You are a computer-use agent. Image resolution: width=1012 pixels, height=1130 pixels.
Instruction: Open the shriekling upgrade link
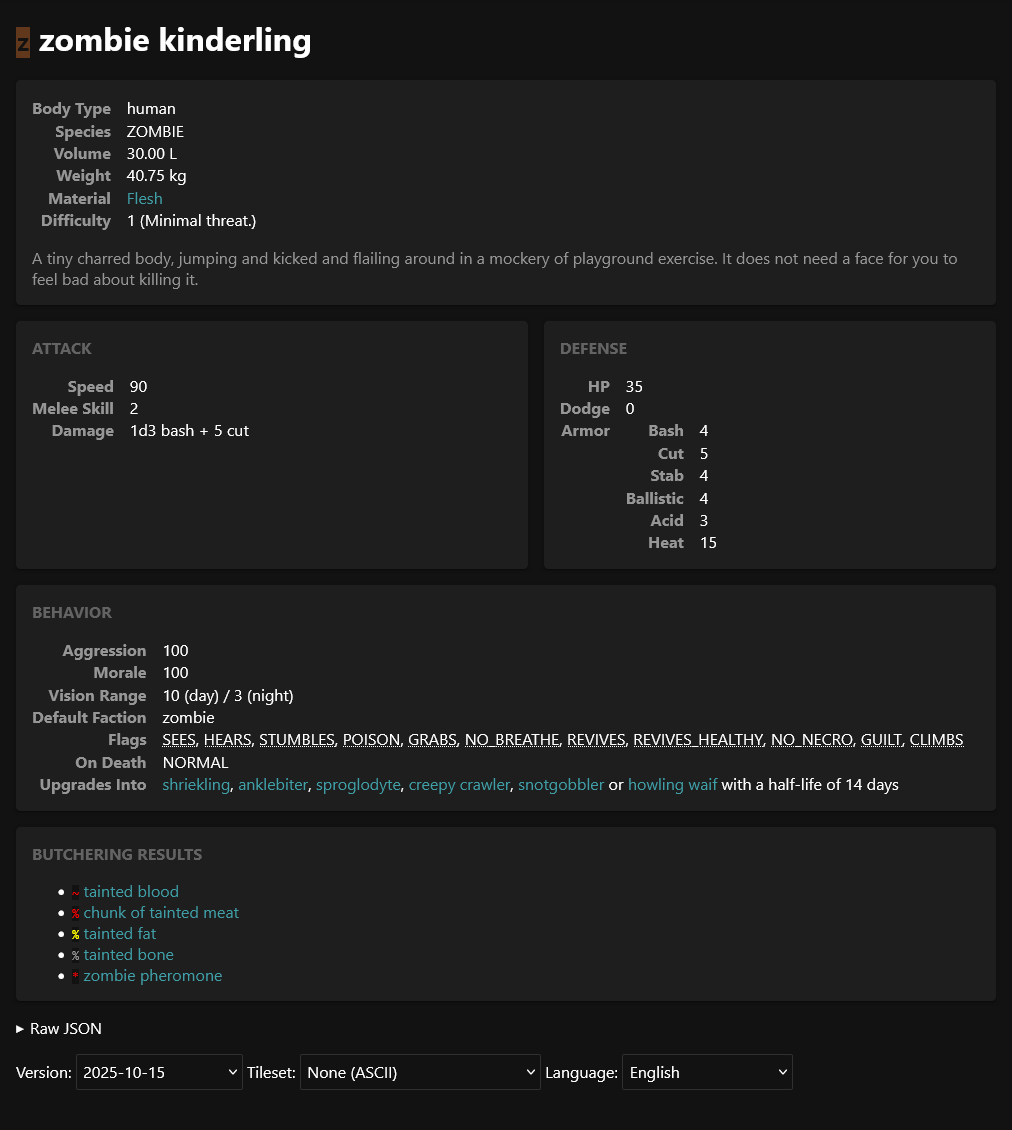pos(196,785)
